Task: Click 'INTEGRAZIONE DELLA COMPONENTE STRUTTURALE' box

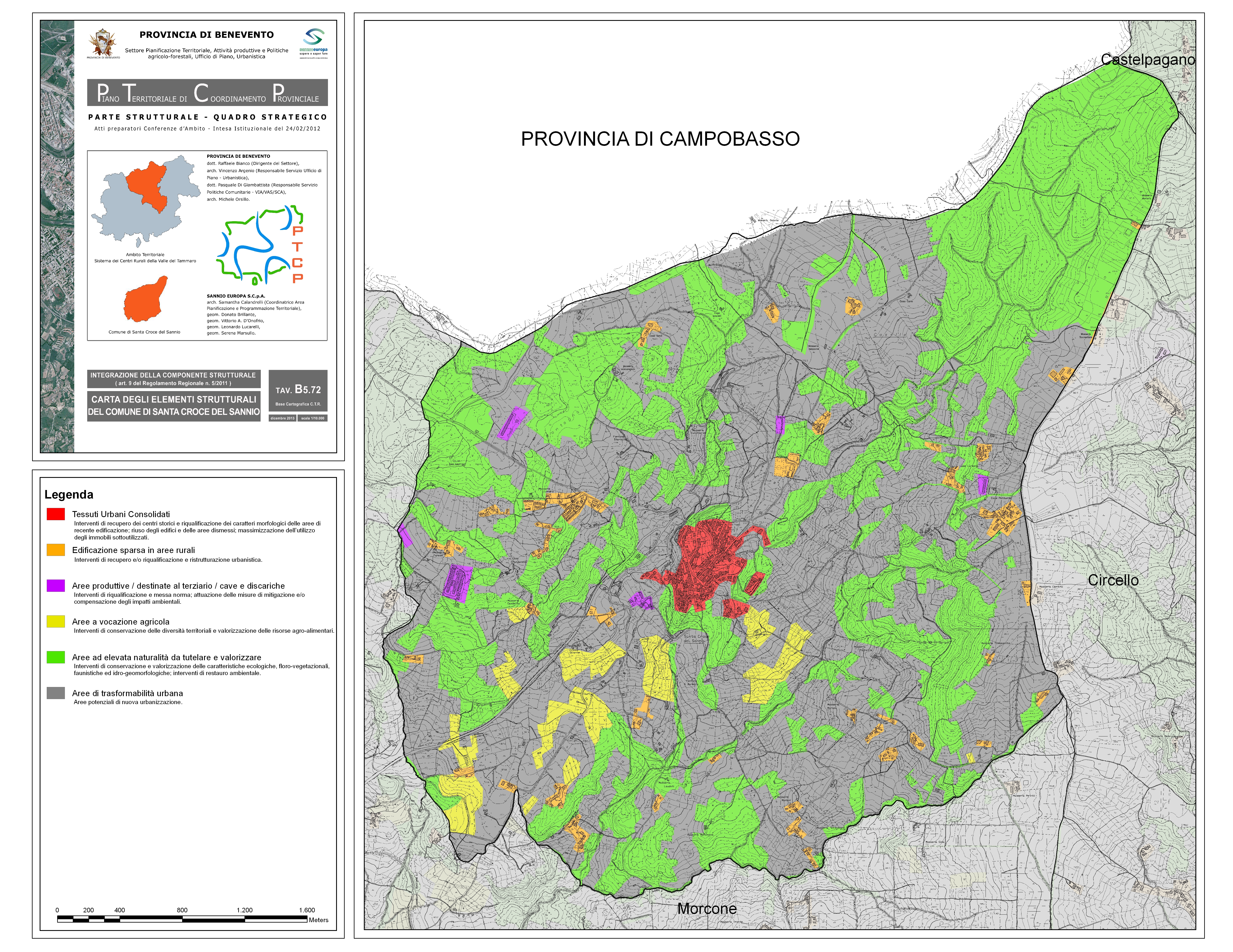Action: point(173,379)
